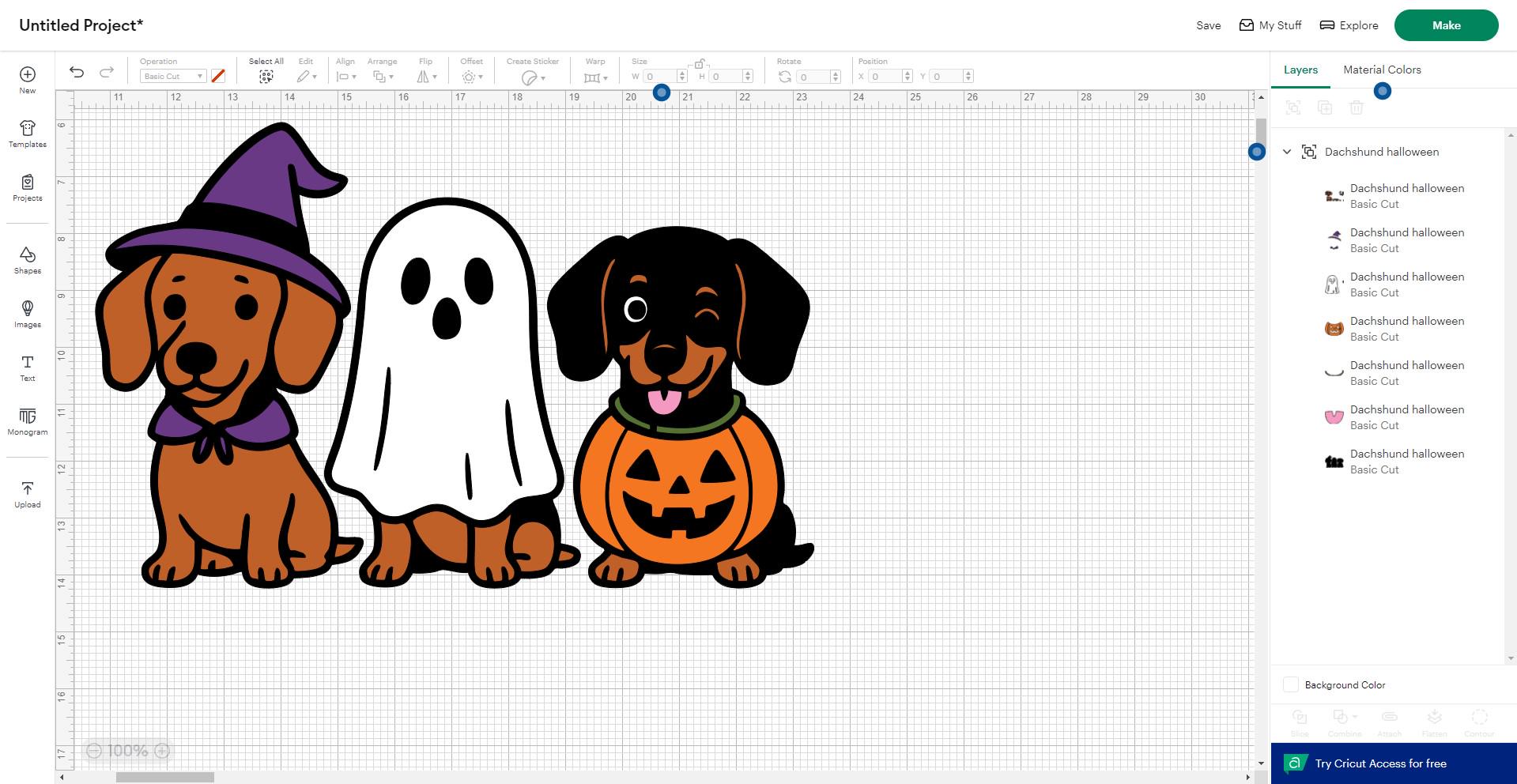
Task: Open the Images library
Action: (x=28, y=308)
